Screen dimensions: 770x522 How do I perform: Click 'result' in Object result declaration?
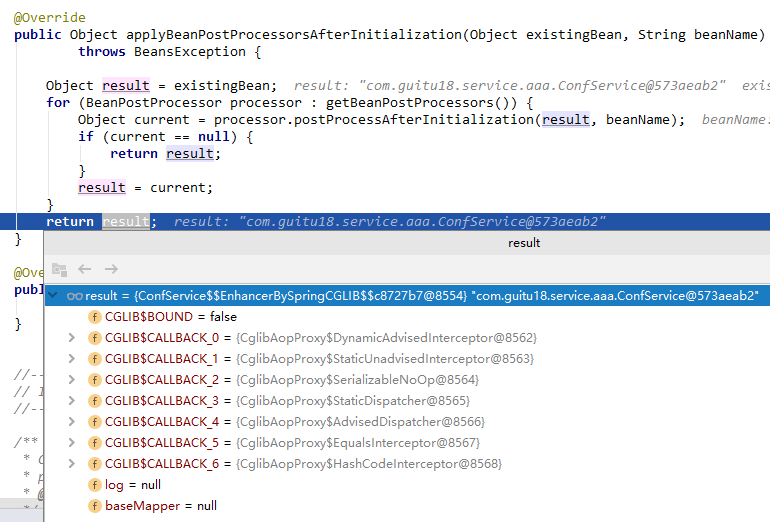click(126, 85)
